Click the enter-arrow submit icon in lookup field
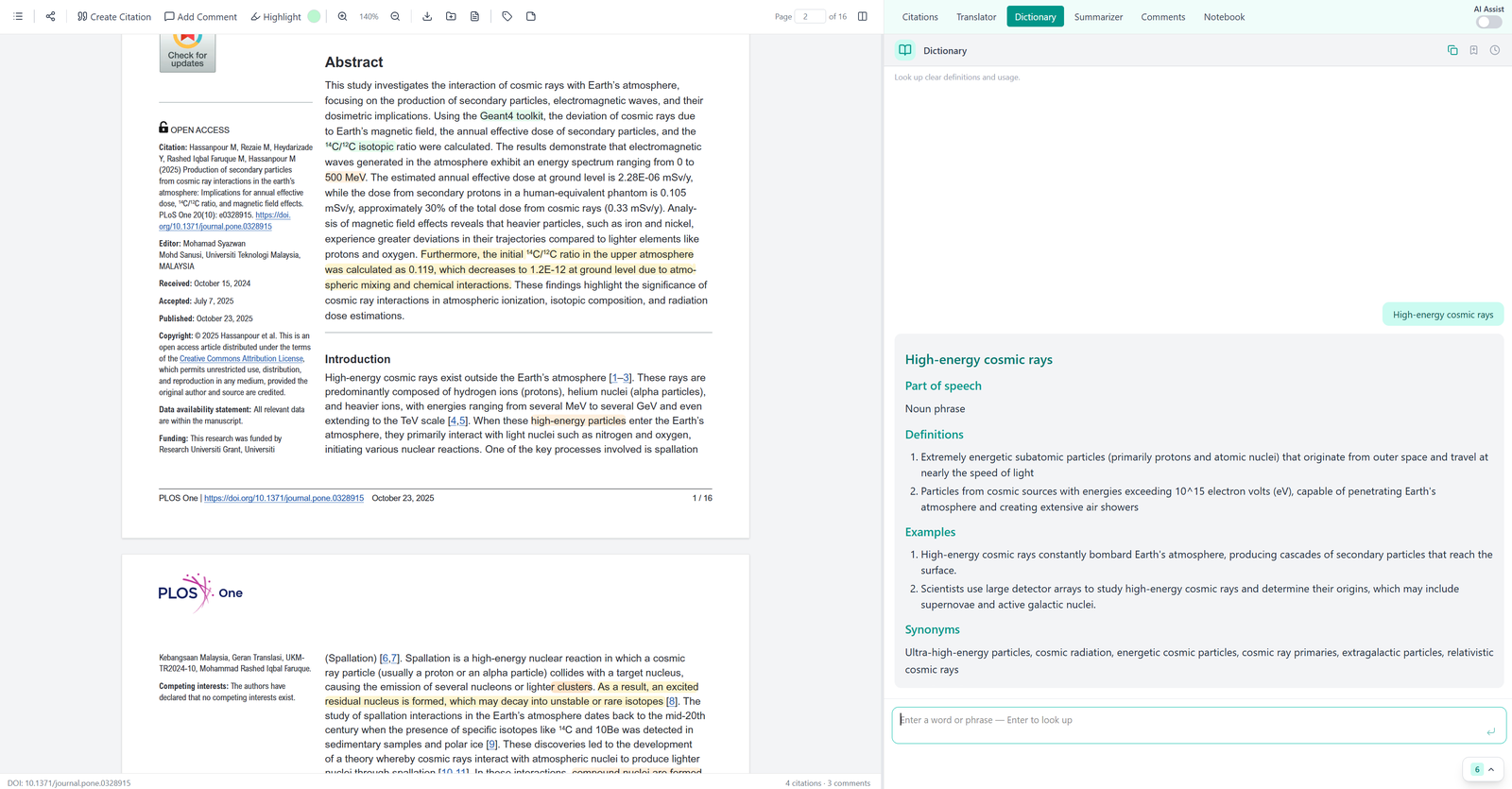The height and width of the screenshot is (789, 1512). [x=1490, y=731]
